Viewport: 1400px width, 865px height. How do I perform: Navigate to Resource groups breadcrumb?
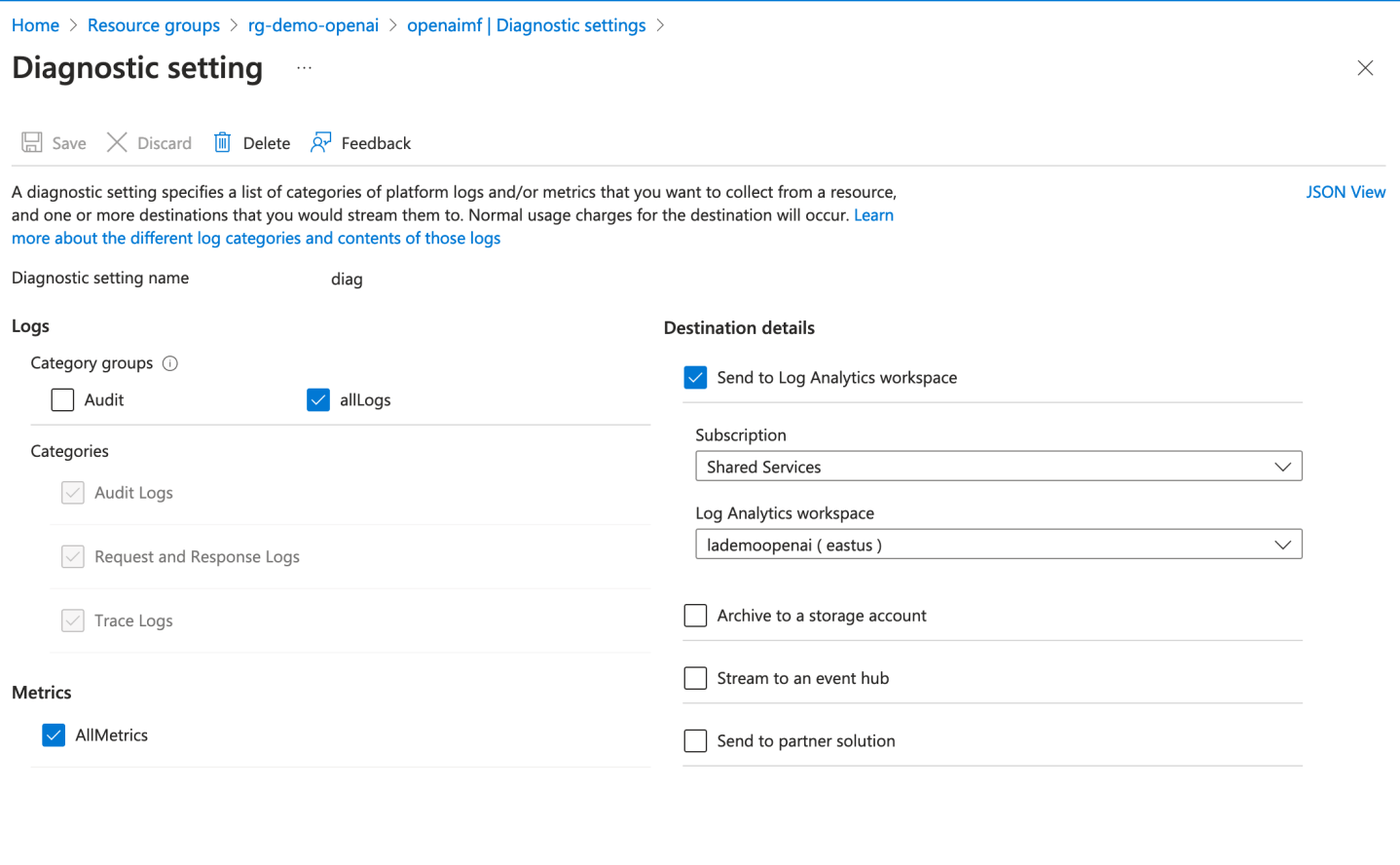(154, 25)
